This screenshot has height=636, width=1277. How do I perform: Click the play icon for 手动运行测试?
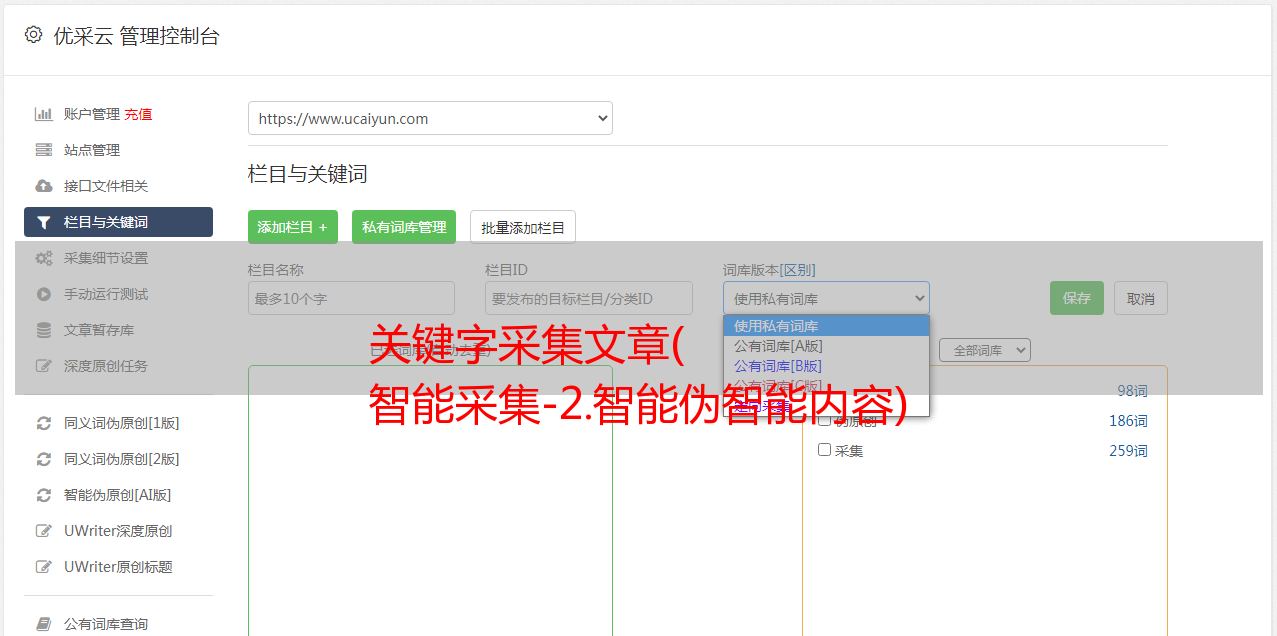tap(44, 294)
